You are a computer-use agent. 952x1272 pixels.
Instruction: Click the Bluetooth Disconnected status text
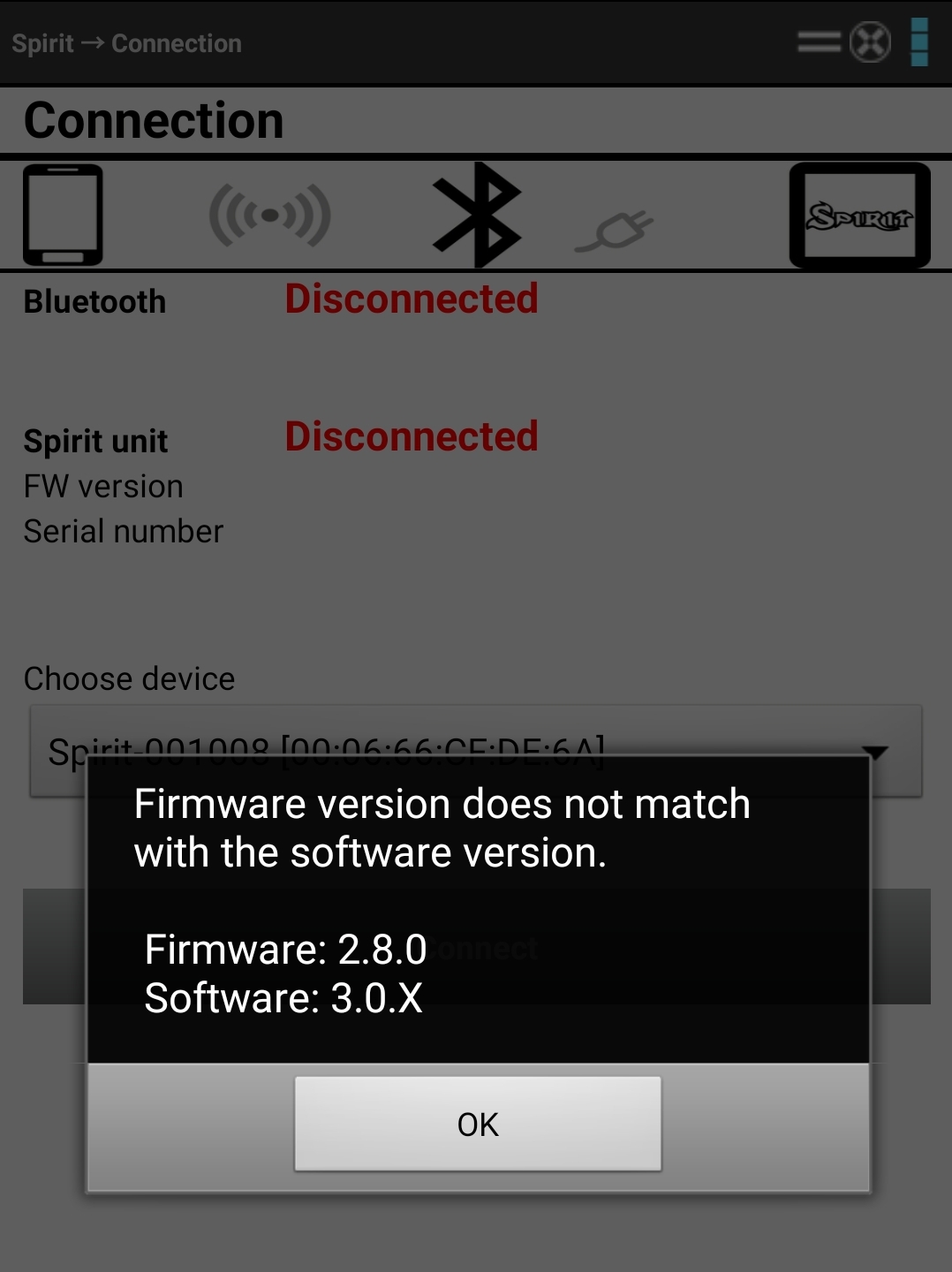click(x=412, y=299)
